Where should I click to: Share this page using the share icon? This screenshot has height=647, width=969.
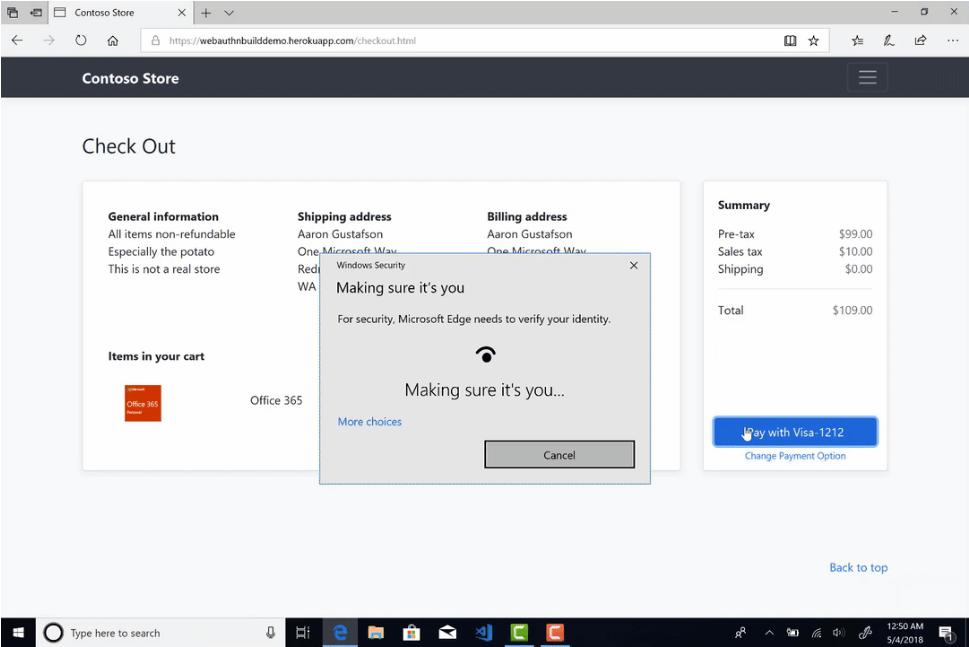920,41
